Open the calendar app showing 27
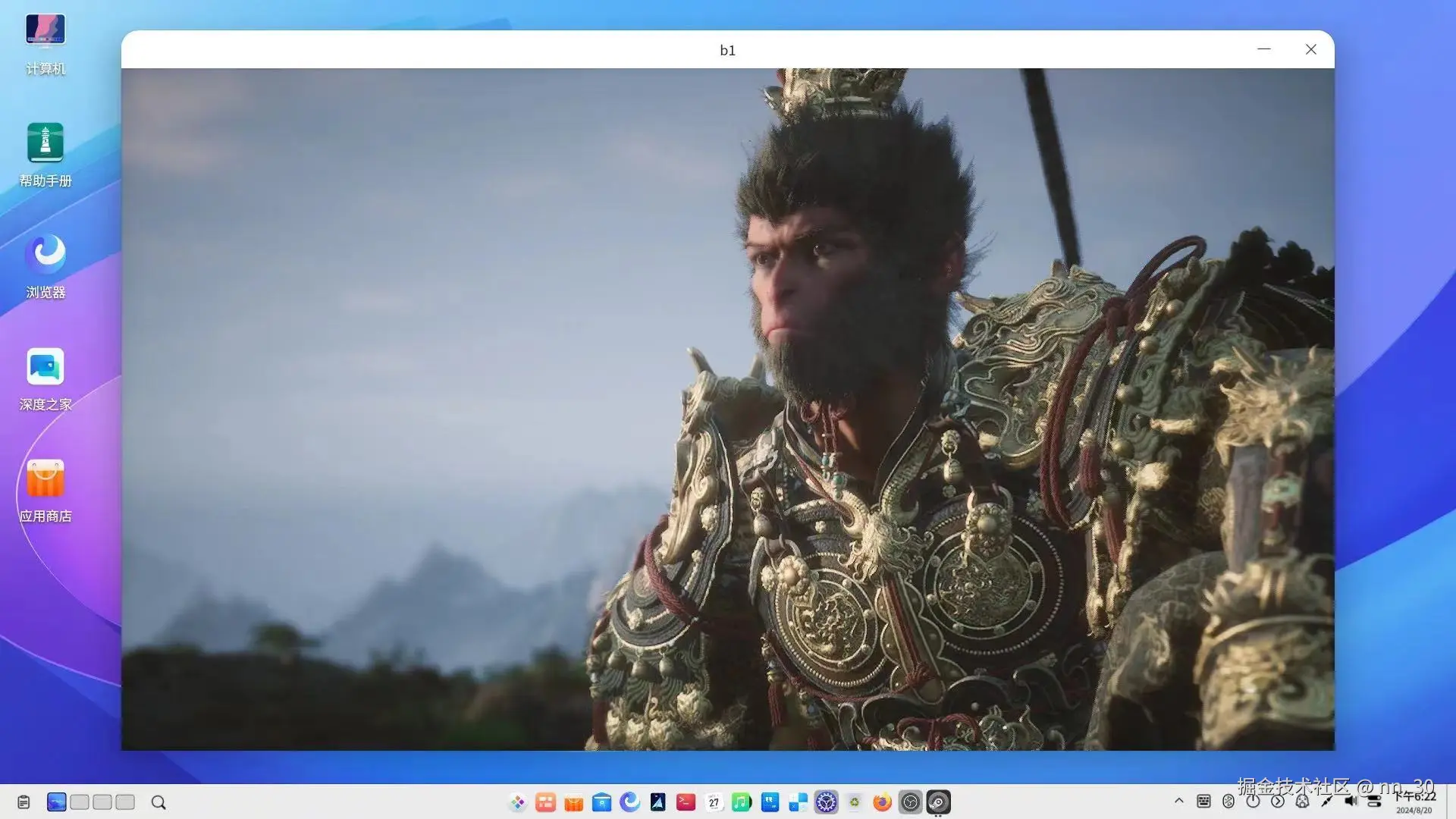Screen dimensions: 1456x819 pos(714,802)
